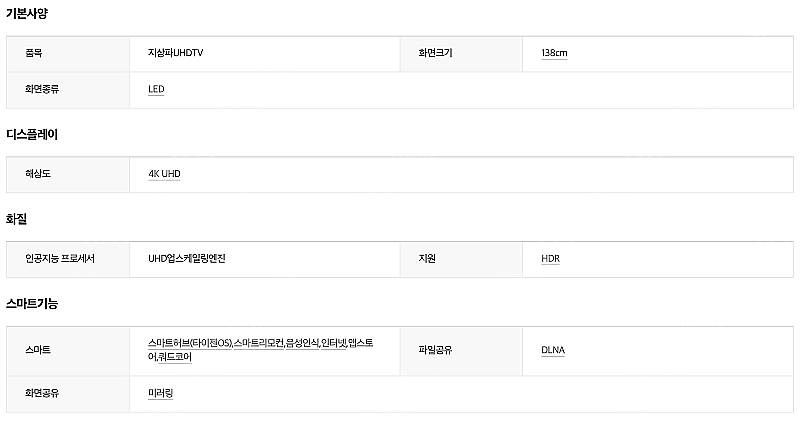This screenshot has width=800, height=421.
Task: Open the DLNA file sharing link
Action: tap(553, 350)
